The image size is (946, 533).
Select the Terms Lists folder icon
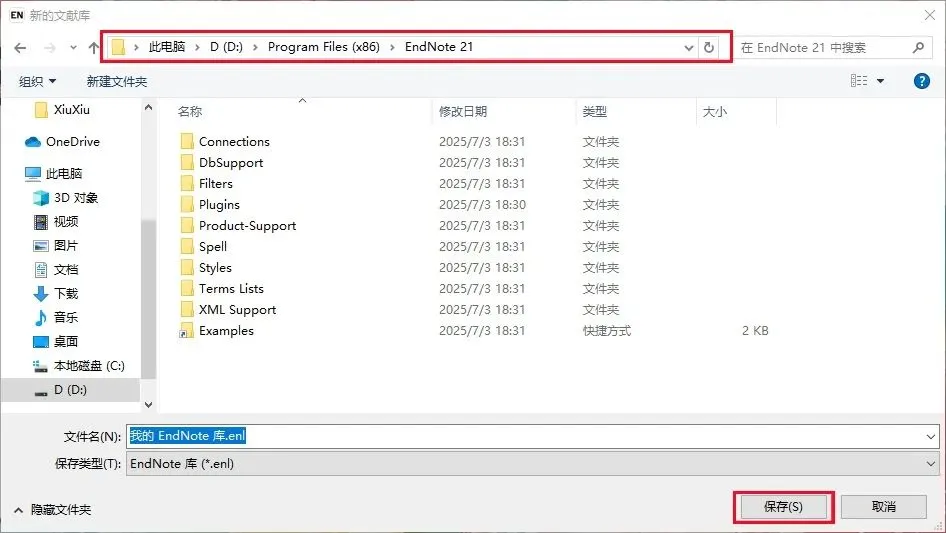click(187, 289)
